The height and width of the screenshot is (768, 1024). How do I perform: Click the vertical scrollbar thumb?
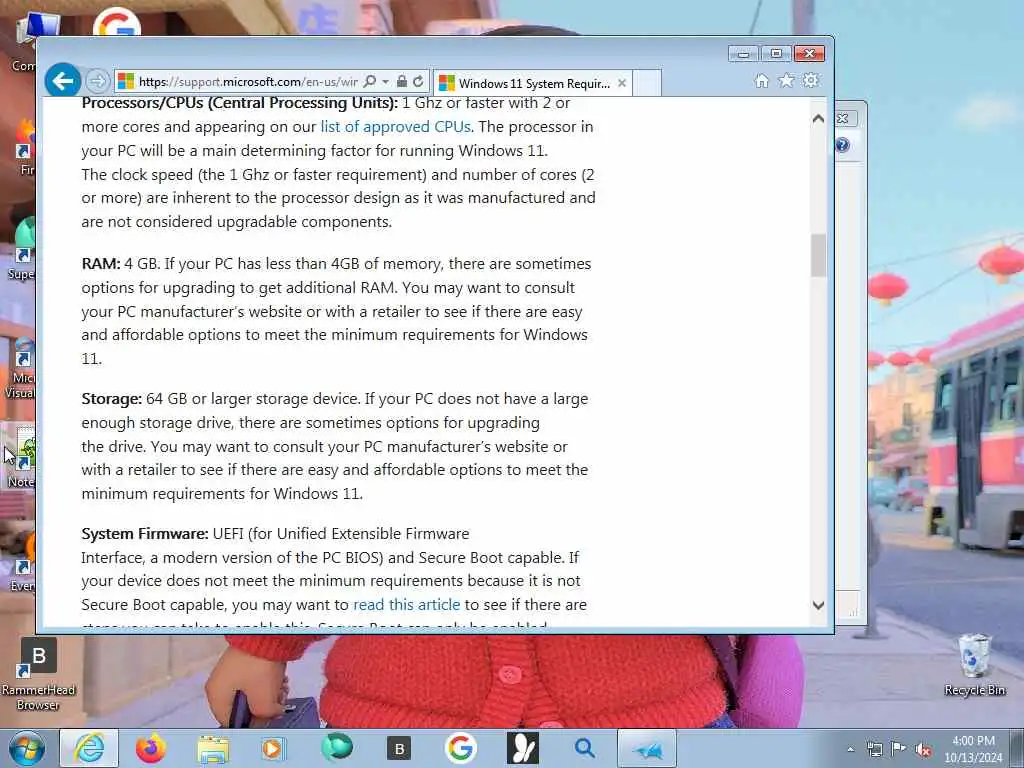click(818, 255)
